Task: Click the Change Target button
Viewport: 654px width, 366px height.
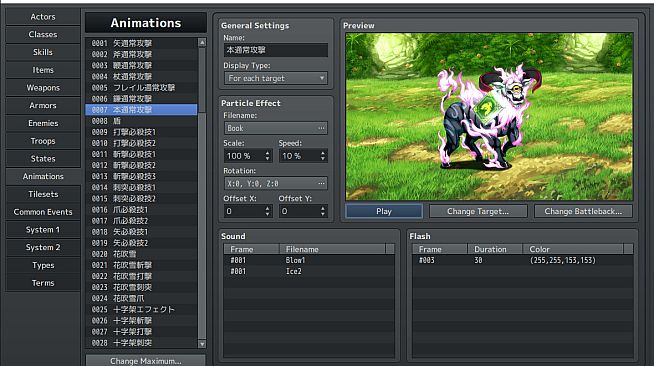Action: coord(478,211)
